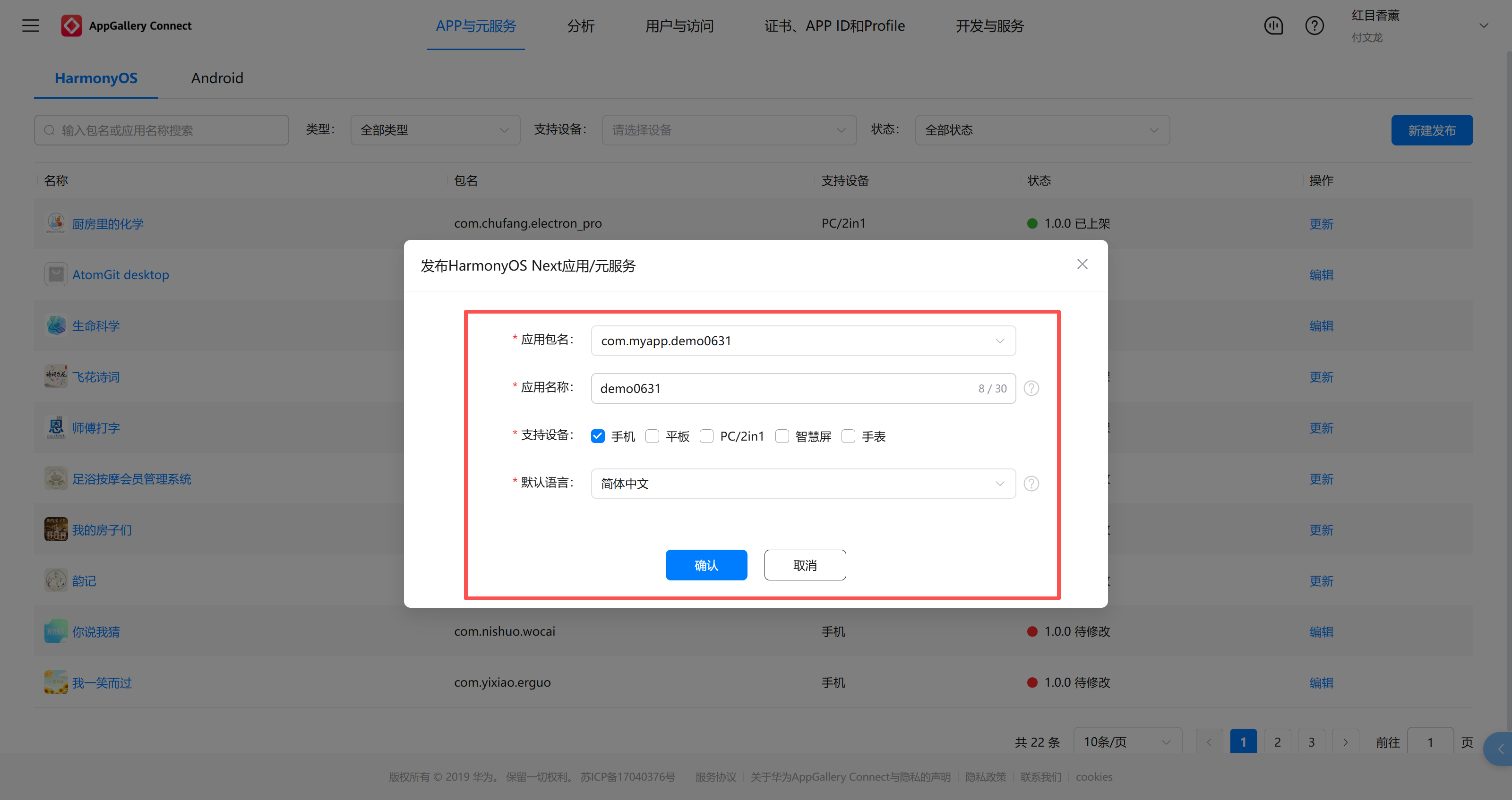The height and width of the screenshot is (800, 1512).
Task: Go to the next page arrow
Action: [1345, 742]
